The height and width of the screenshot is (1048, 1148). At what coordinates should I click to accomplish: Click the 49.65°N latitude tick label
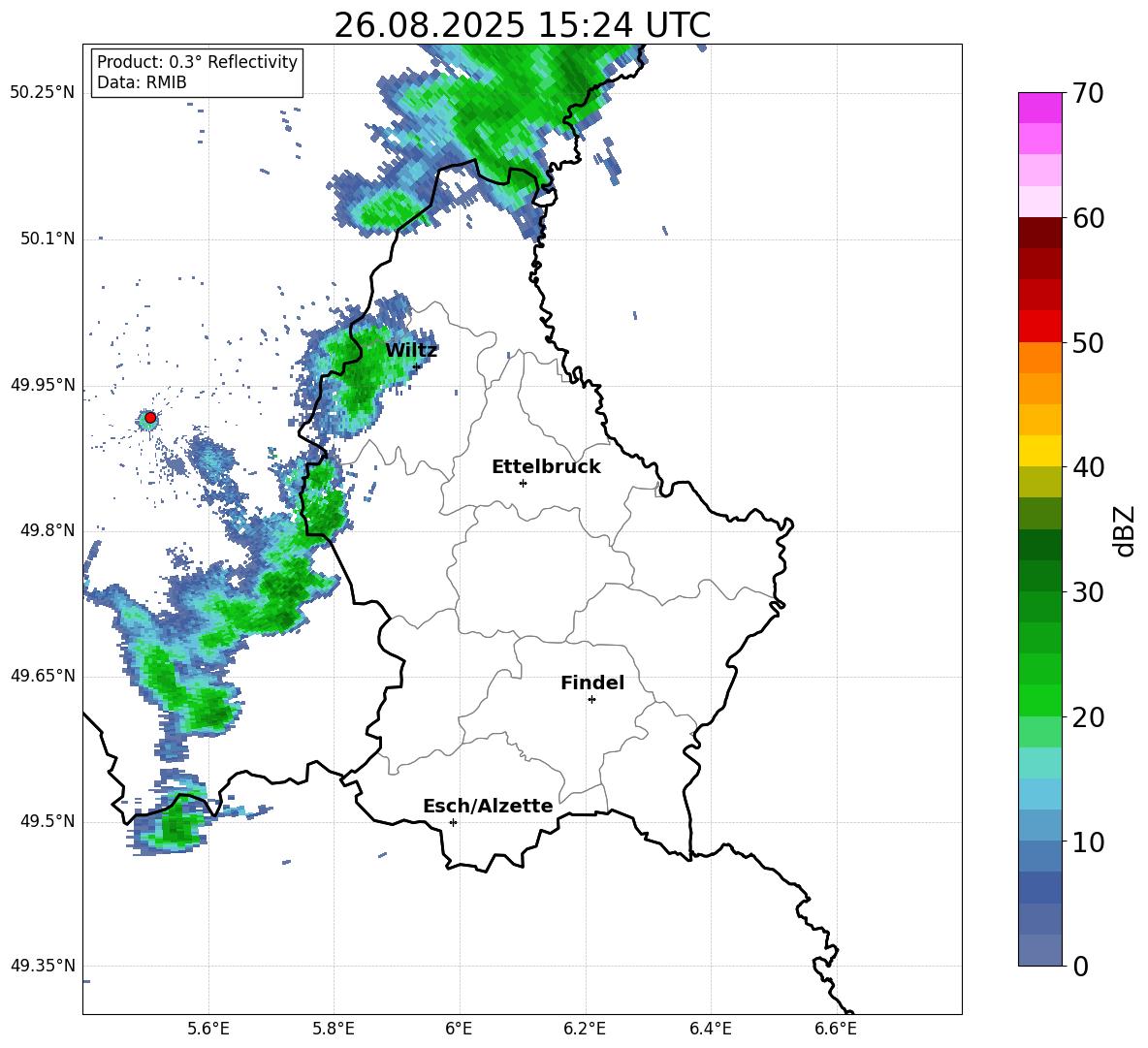coord(42,676)
